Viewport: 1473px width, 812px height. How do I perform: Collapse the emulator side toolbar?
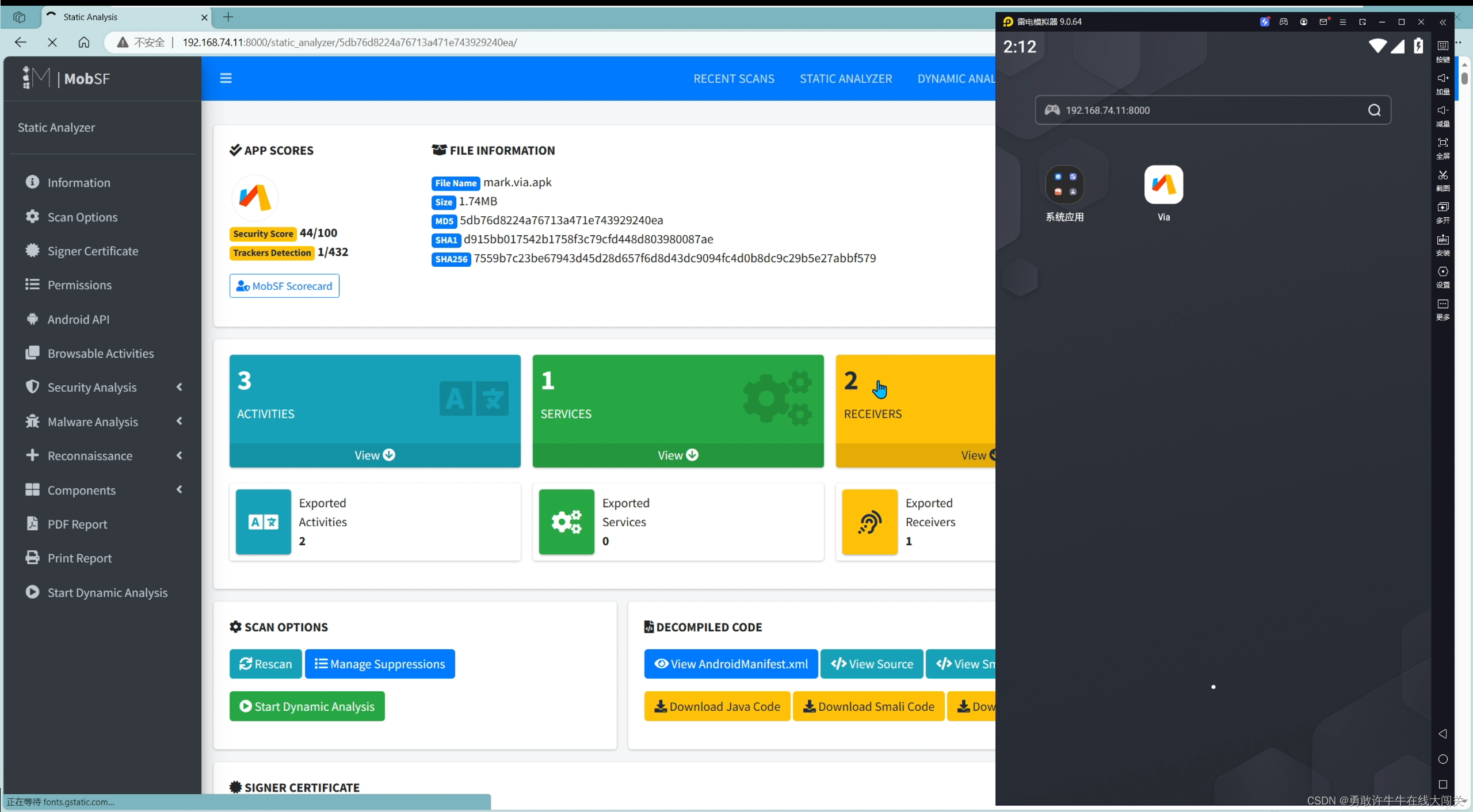1443,22
